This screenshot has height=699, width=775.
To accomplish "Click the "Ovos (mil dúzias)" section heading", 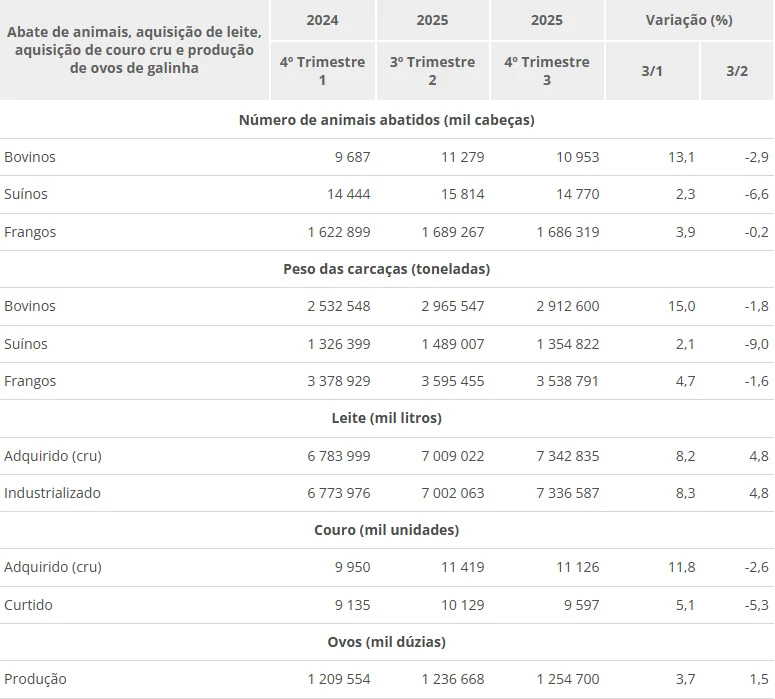I will point(386,642).
